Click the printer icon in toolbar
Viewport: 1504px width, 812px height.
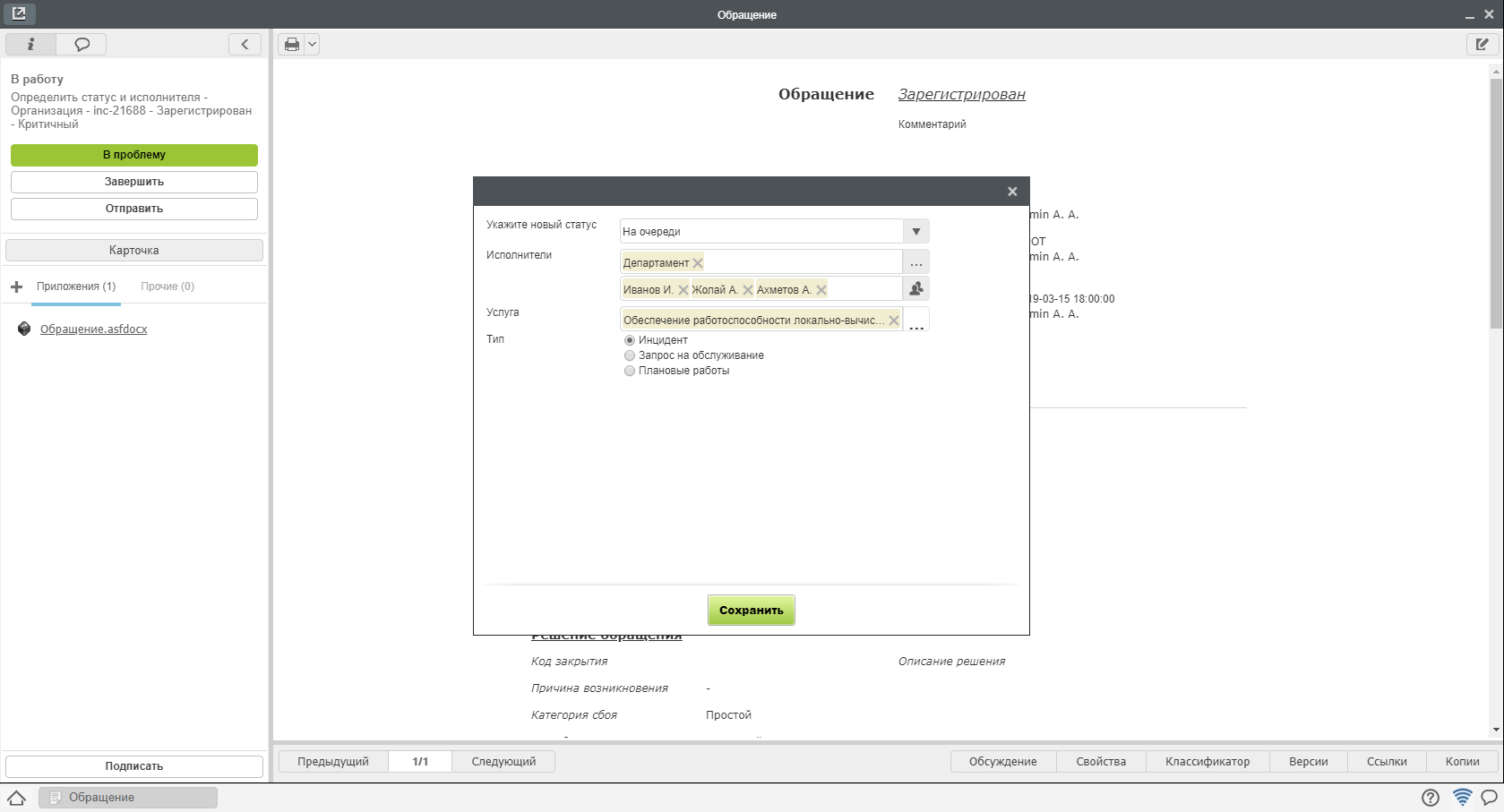[292, 44]
